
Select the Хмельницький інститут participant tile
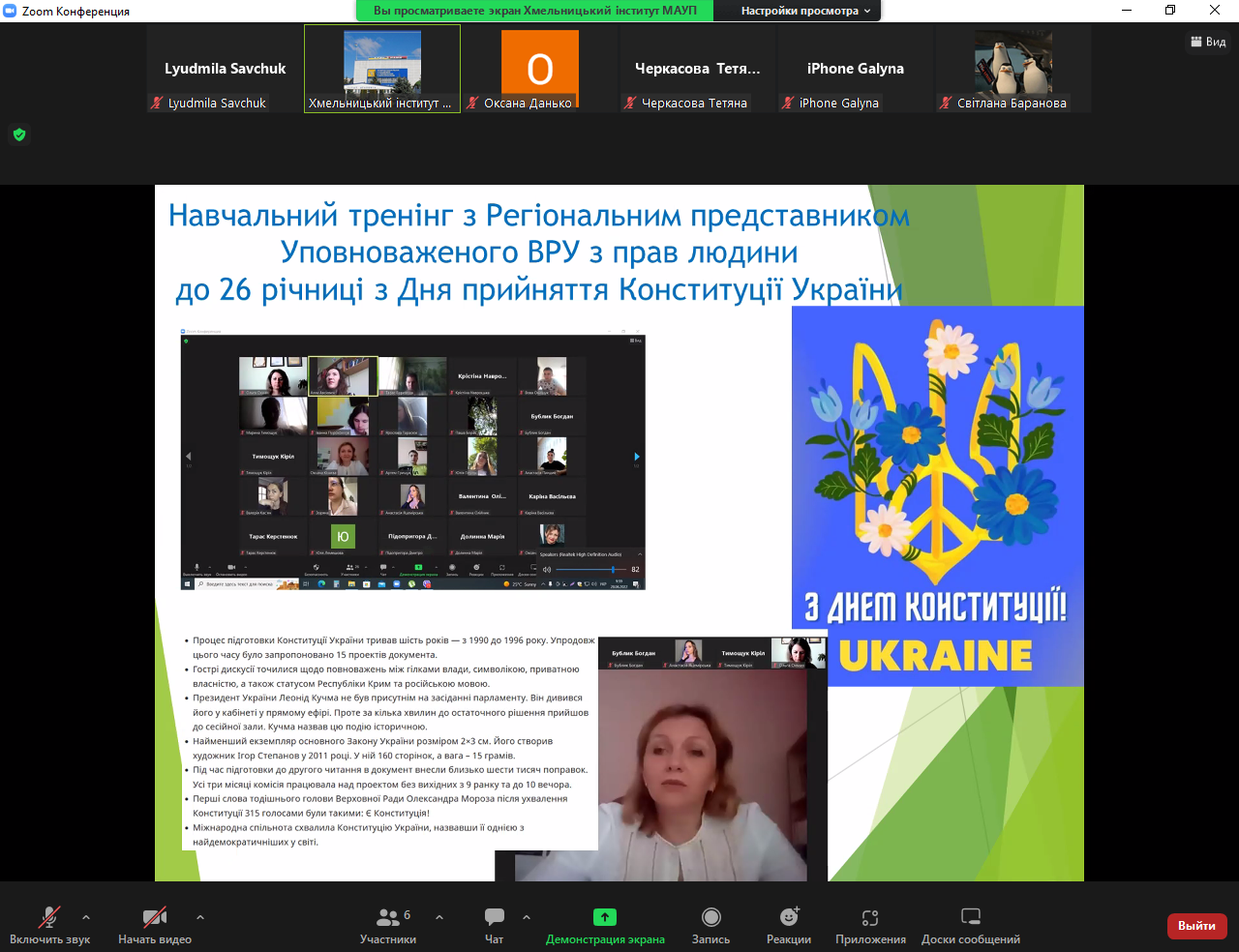point(382,69)
